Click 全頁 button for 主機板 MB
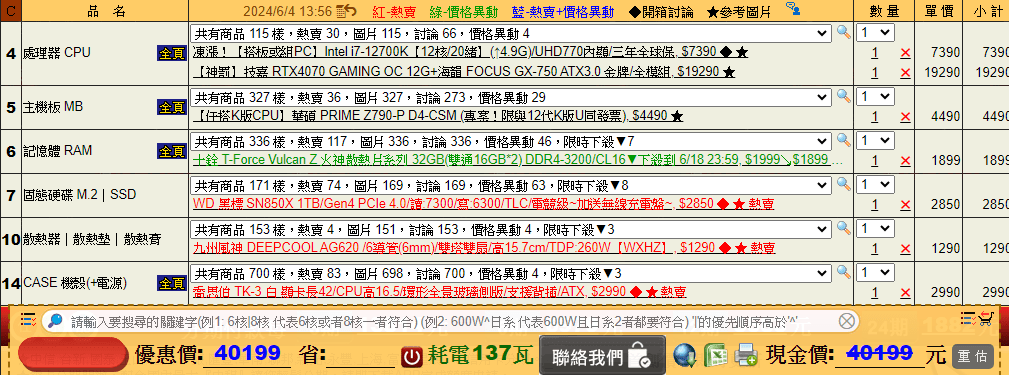Viewport: 1009px width, 375px height. pyautogui.click(x=172, y=107)
